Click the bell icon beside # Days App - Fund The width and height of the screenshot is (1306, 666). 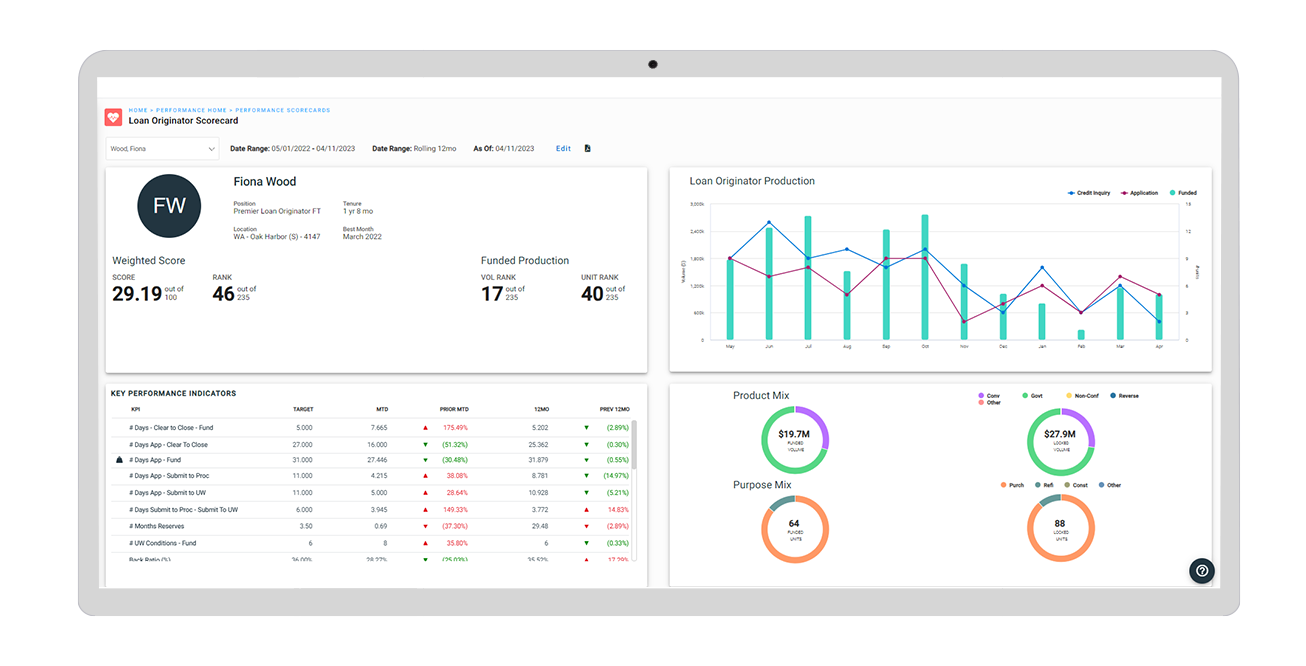(119, 460)
